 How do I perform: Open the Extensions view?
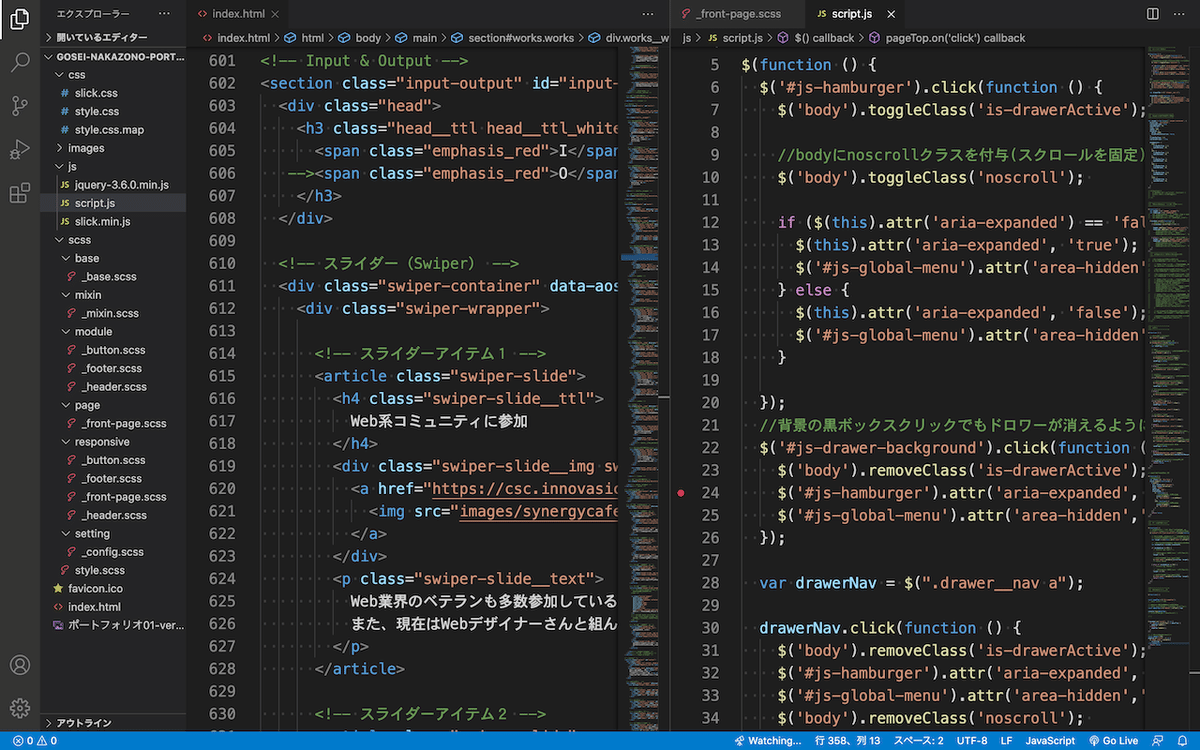pos(20,193)
